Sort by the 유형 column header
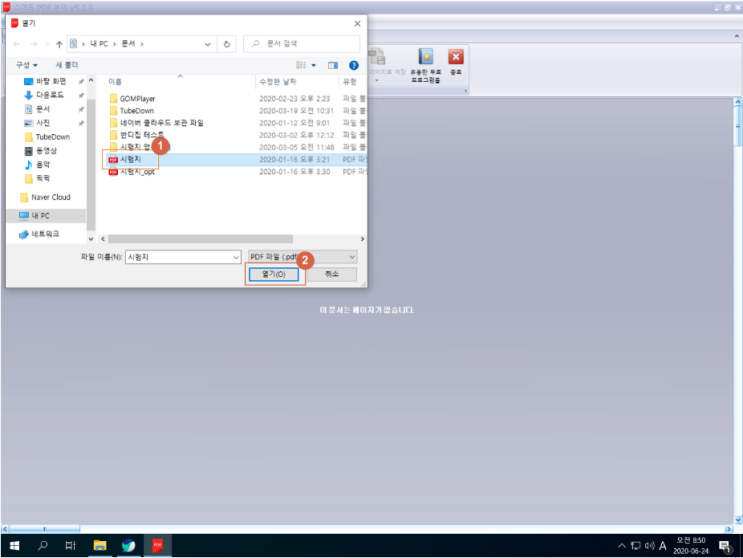This screenshot has height=558, width=743. (x=349, y=82)
